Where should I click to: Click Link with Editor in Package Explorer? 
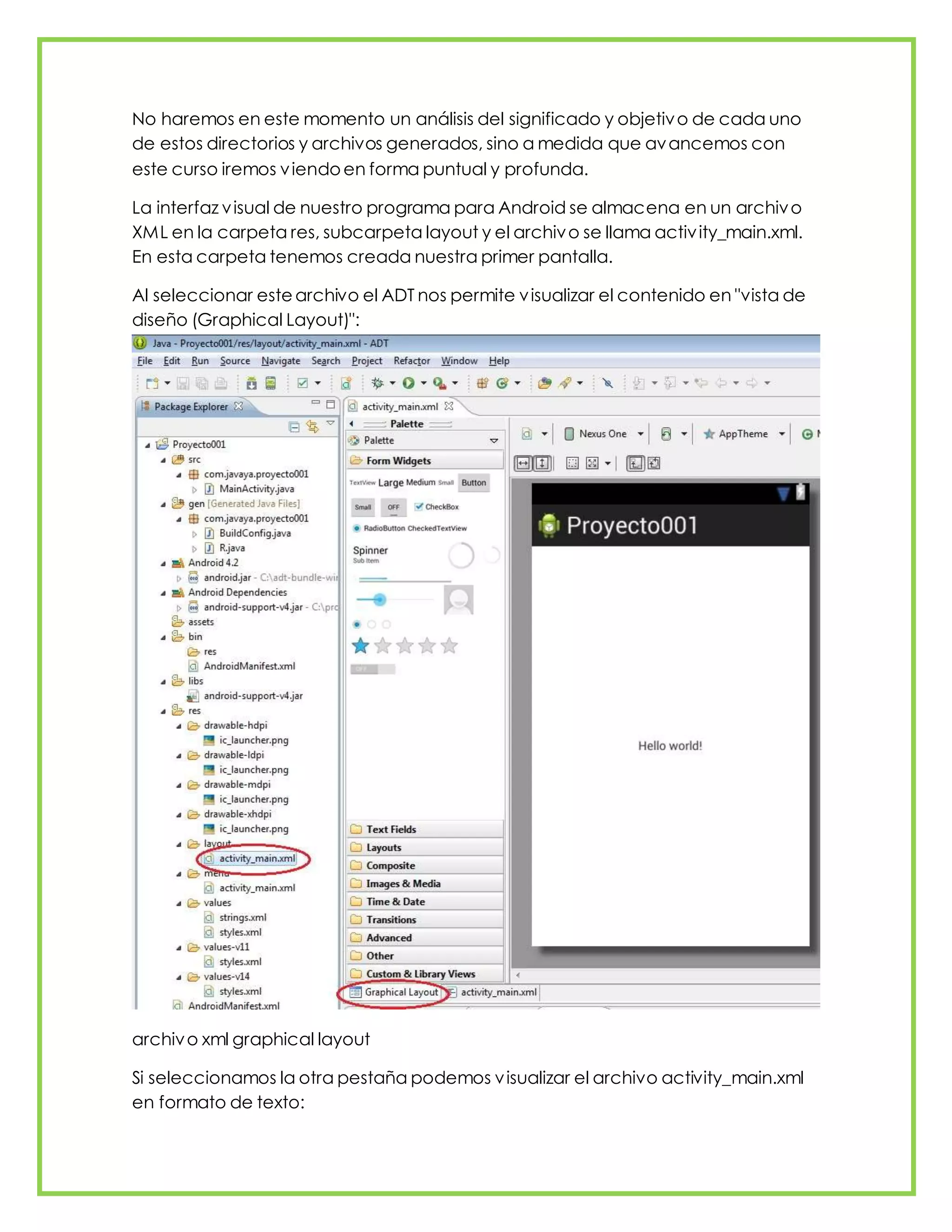tap(312, 427)
